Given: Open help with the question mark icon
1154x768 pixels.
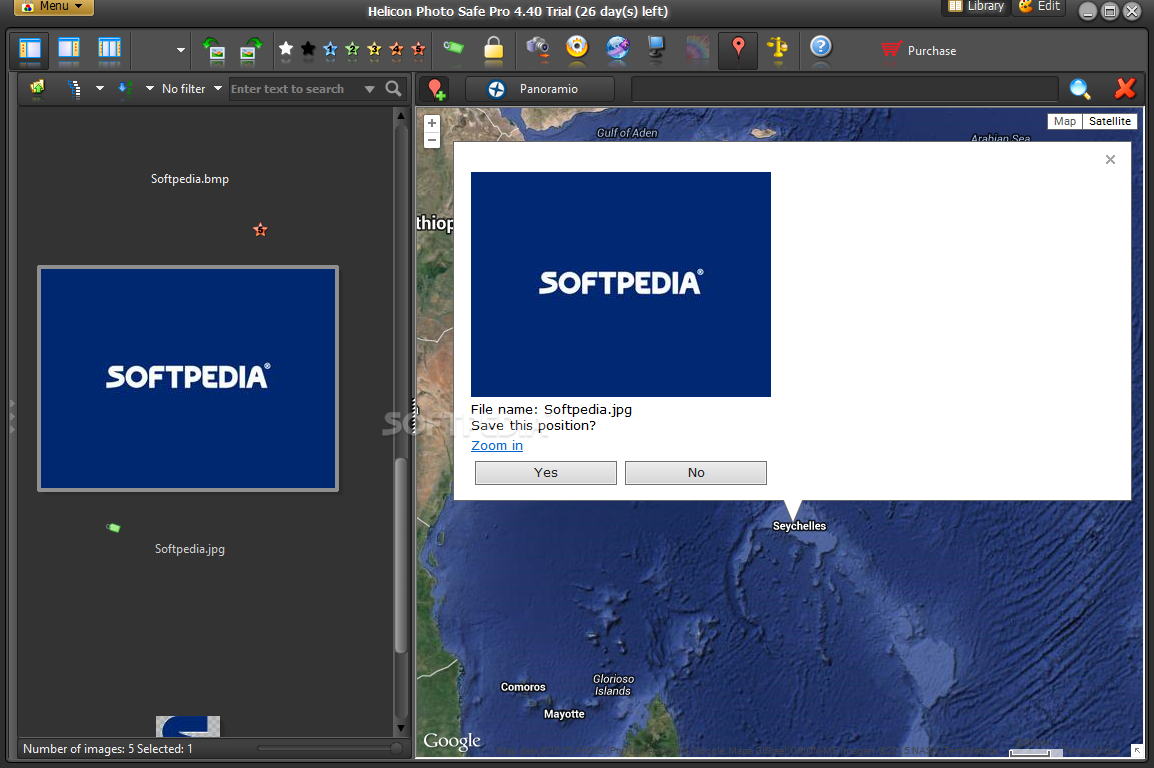Looking at the screenshot, I should pyautogui.click(x=820, y=48).
